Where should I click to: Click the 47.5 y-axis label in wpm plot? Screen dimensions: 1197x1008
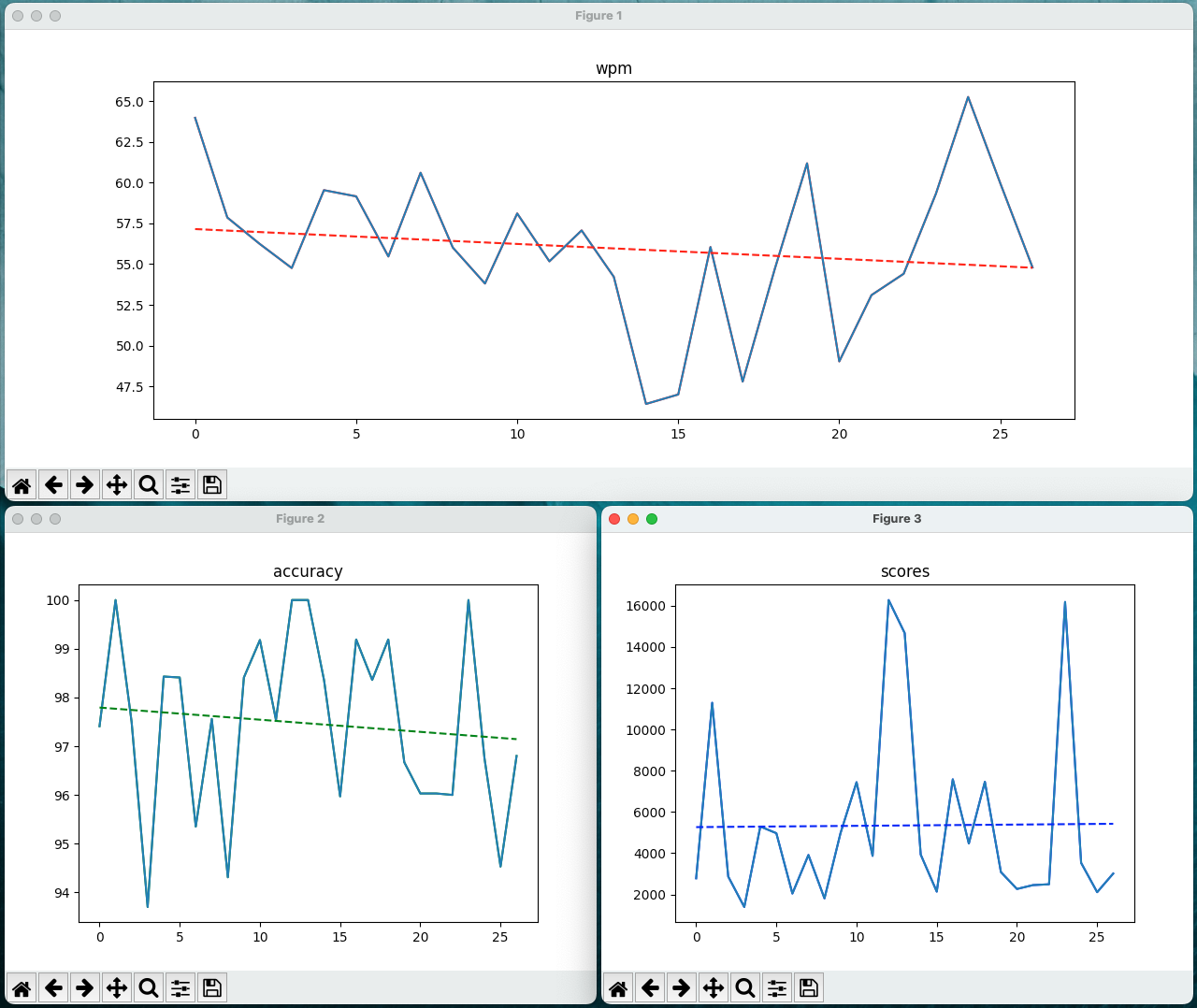129,387
